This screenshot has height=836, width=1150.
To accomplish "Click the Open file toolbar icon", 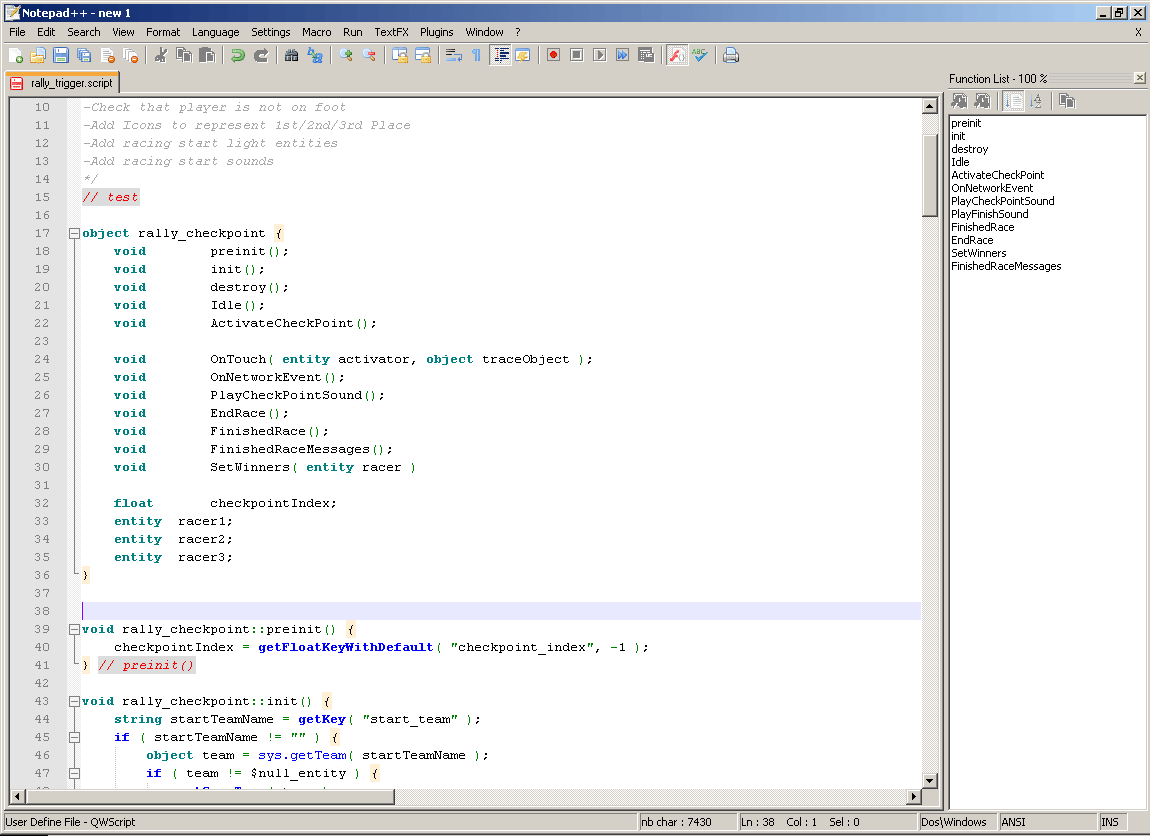I will pyautogui.click(x=38, y=56).
